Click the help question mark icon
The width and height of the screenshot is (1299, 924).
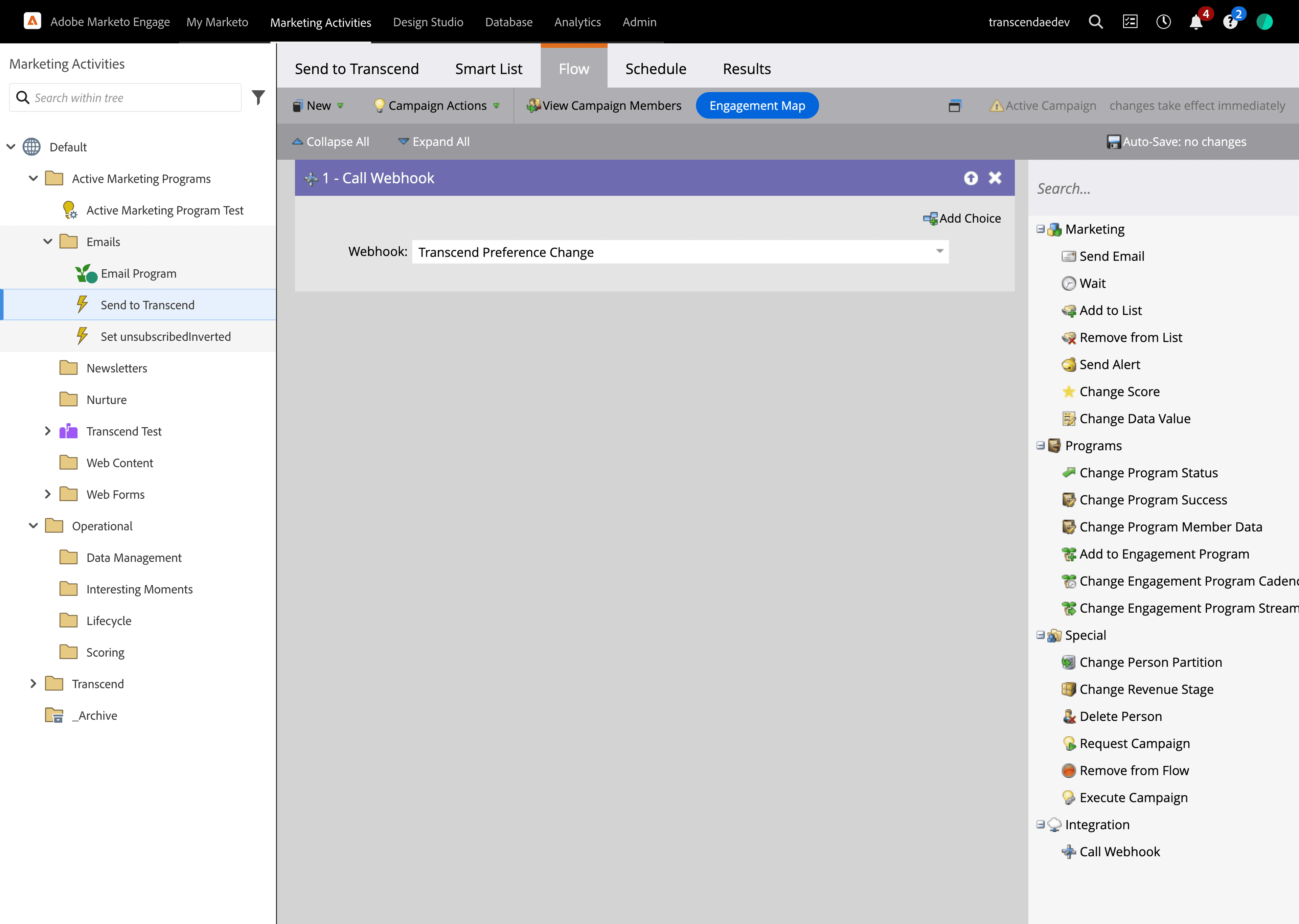click(1230, 22)
